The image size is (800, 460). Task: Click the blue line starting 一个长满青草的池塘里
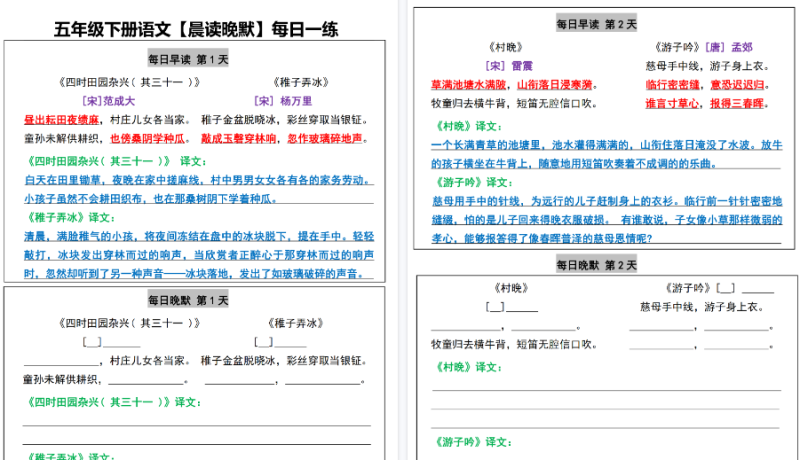click(607, 145)
